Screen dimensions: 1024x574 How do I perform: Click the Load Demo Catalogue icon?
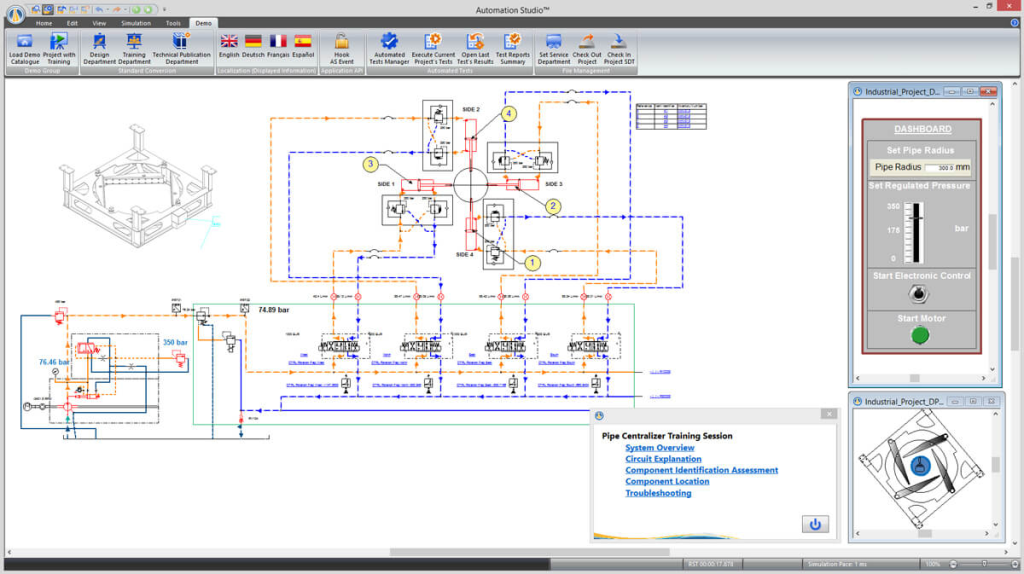25,49
